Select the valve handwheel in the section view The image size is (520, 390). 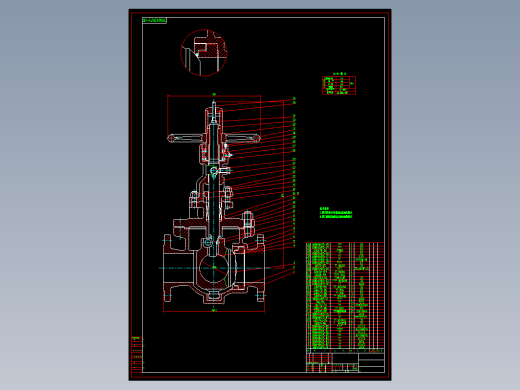point(214,138)
